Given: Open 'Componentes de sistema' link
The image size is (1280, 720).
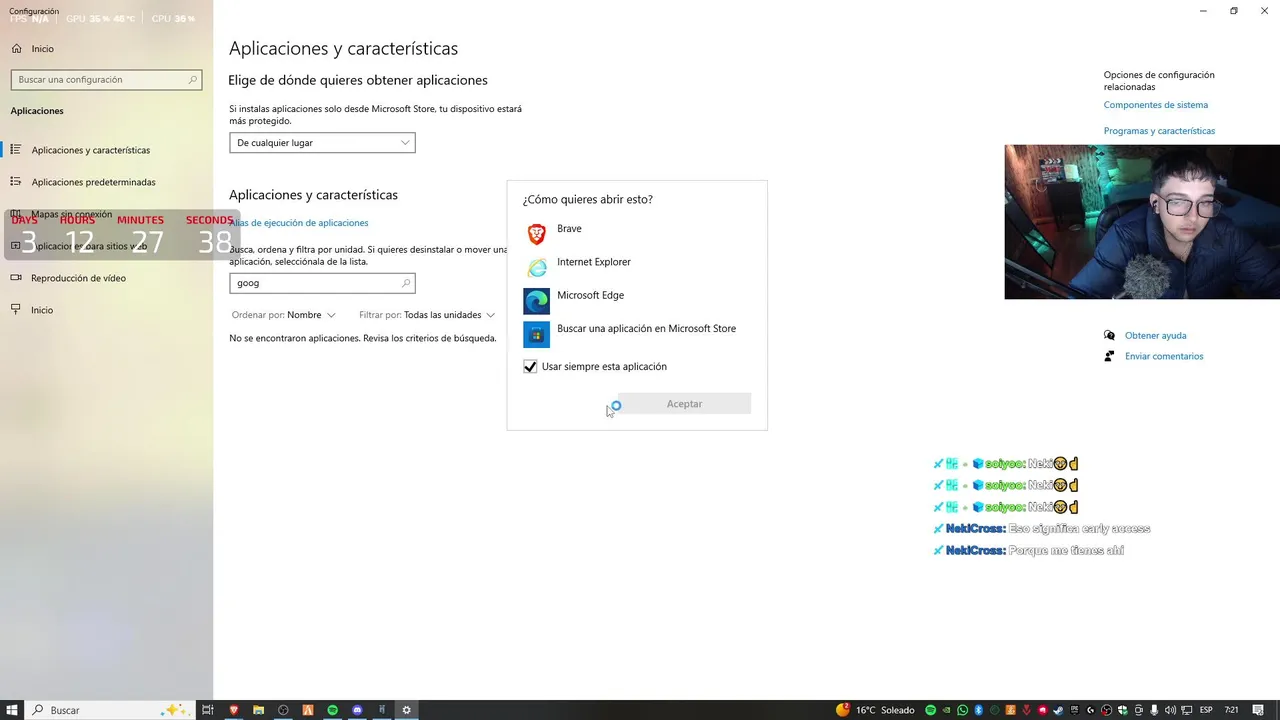Looking at the screenshot, I should [1155, 105].
